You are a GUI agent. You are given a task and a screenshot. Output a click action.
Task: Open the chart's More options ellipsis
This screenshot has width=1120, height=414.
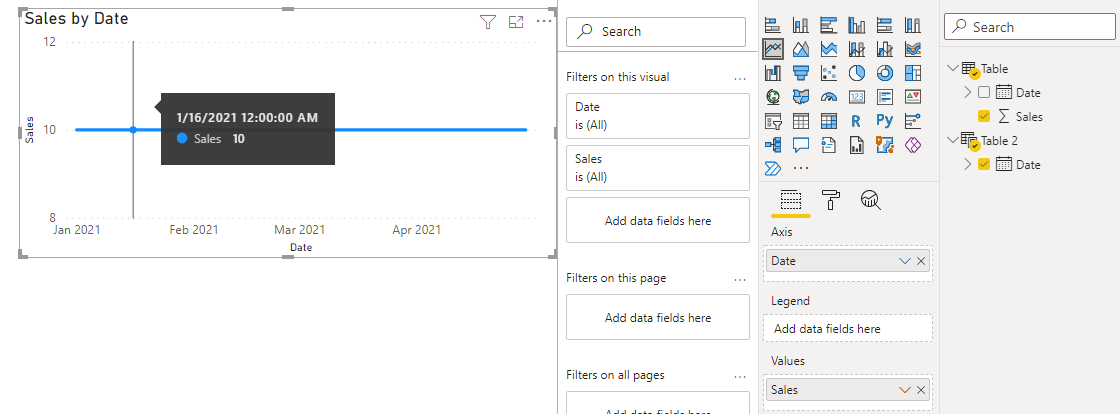click(x=544, y=21)
